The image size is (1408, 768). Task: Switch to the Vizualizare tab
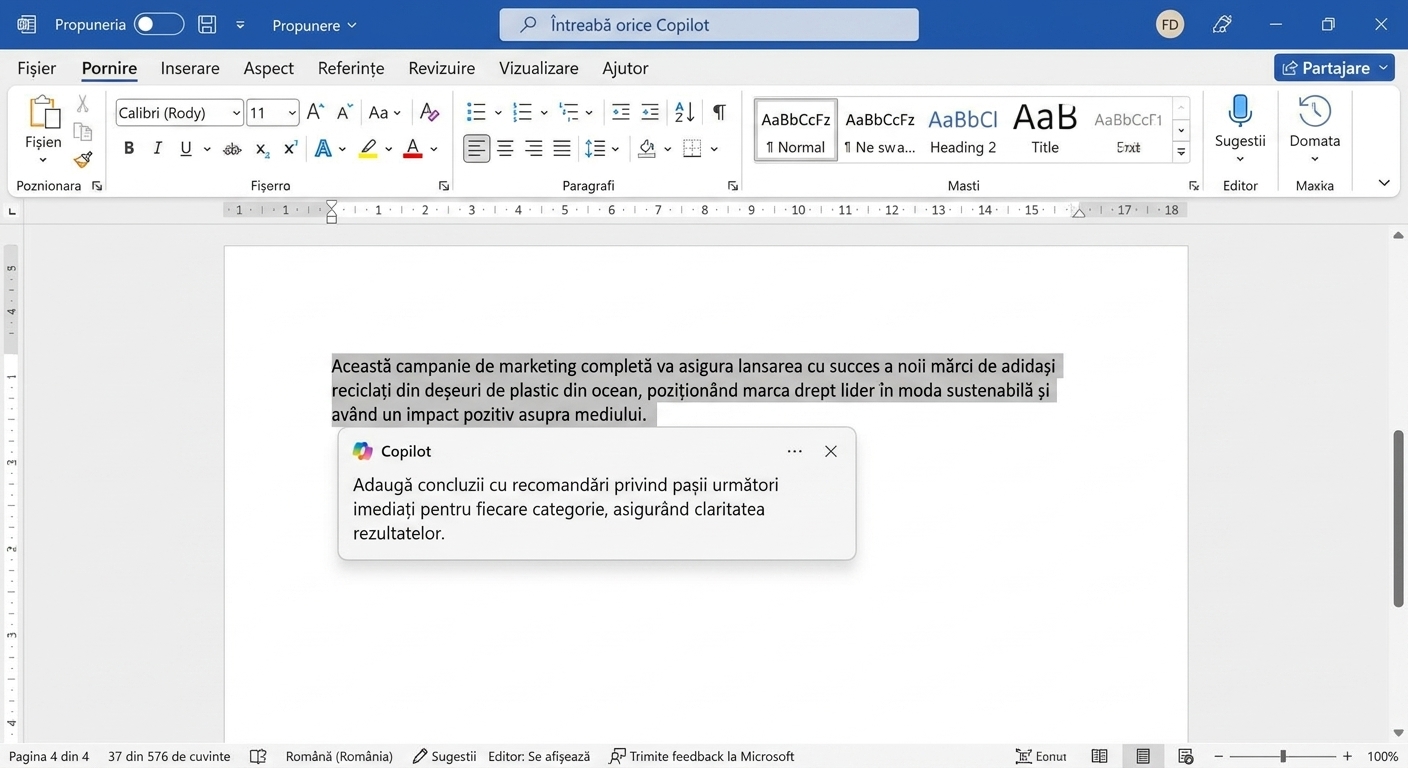(x=538, y=68)
